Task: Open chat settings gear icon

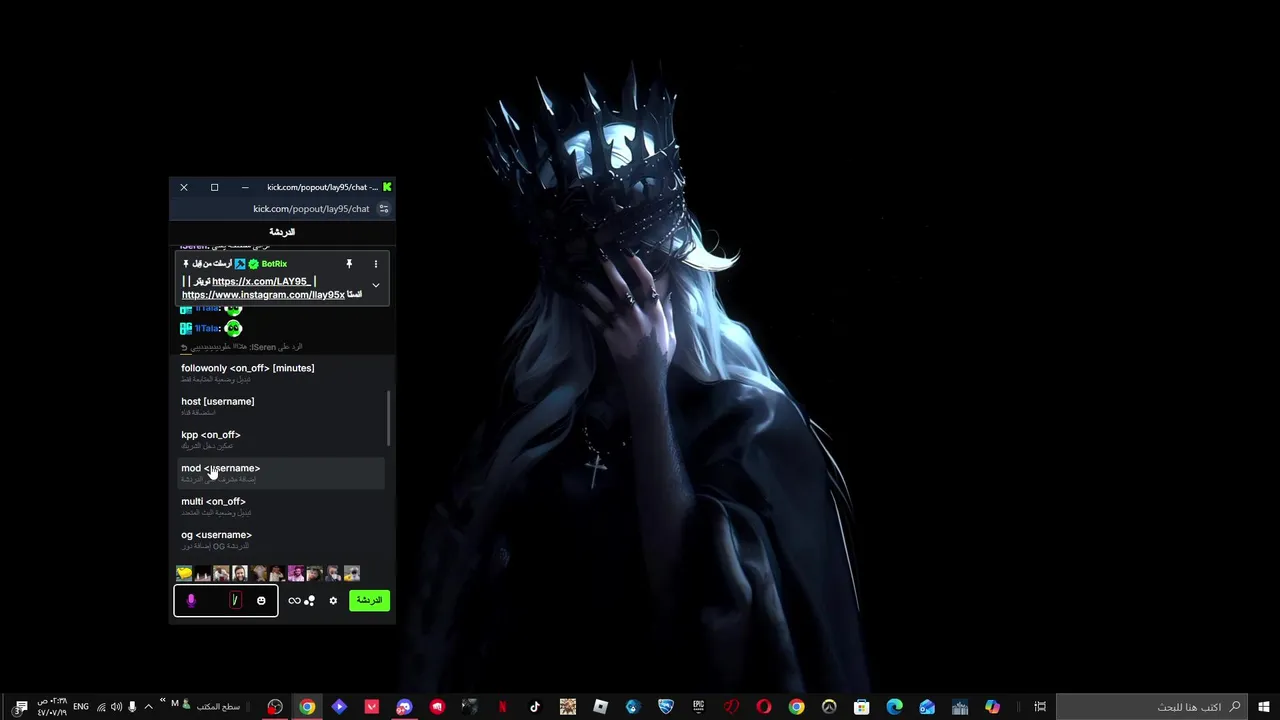Action: point(333,601)
